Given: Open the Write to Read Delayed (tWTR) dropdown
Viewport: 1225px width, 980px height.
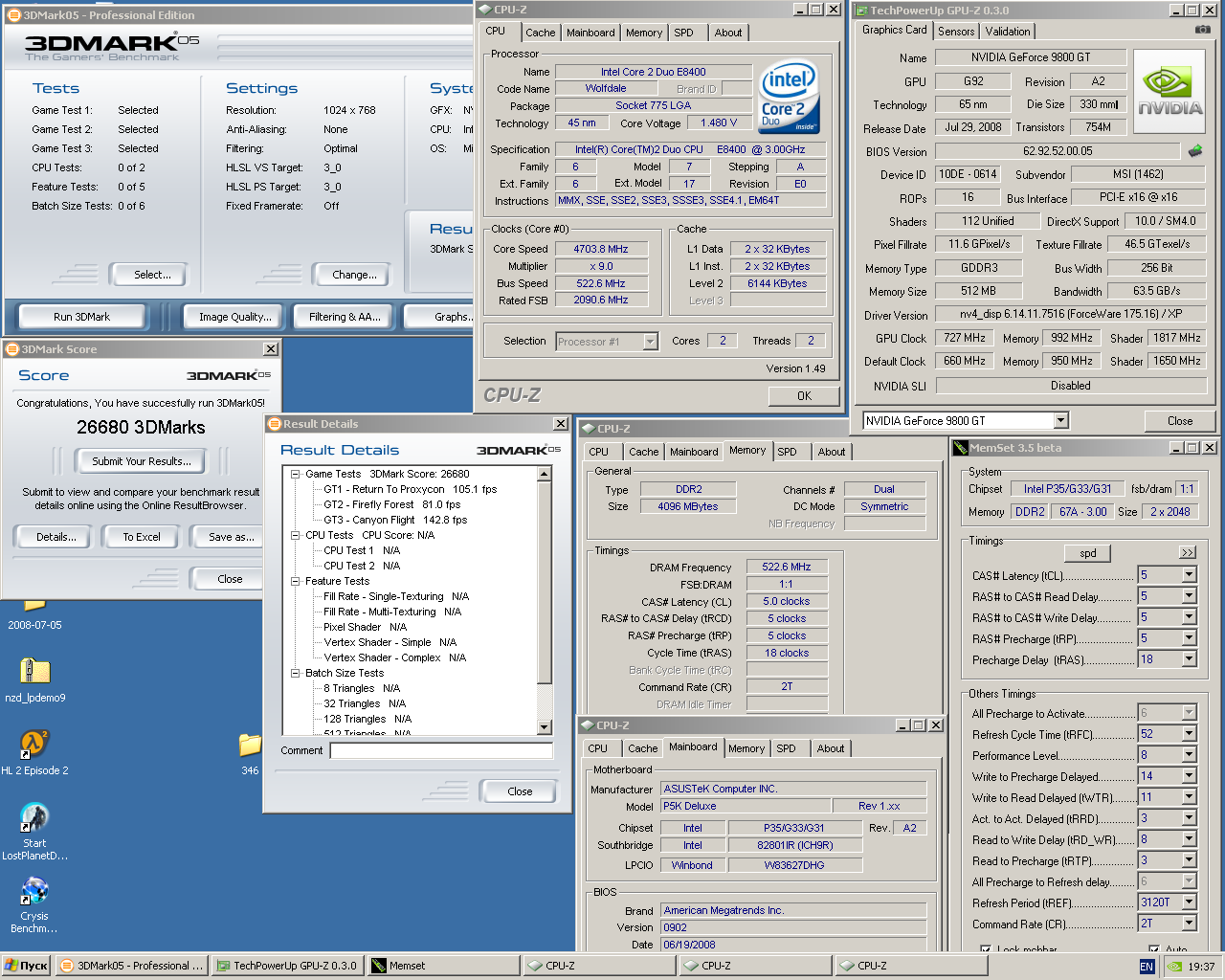Looking at the screenshot, I should [x=1189, y=797].
